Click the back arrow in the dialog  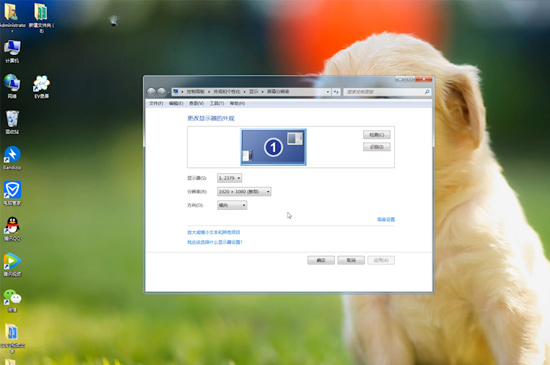tap(151, 92)
